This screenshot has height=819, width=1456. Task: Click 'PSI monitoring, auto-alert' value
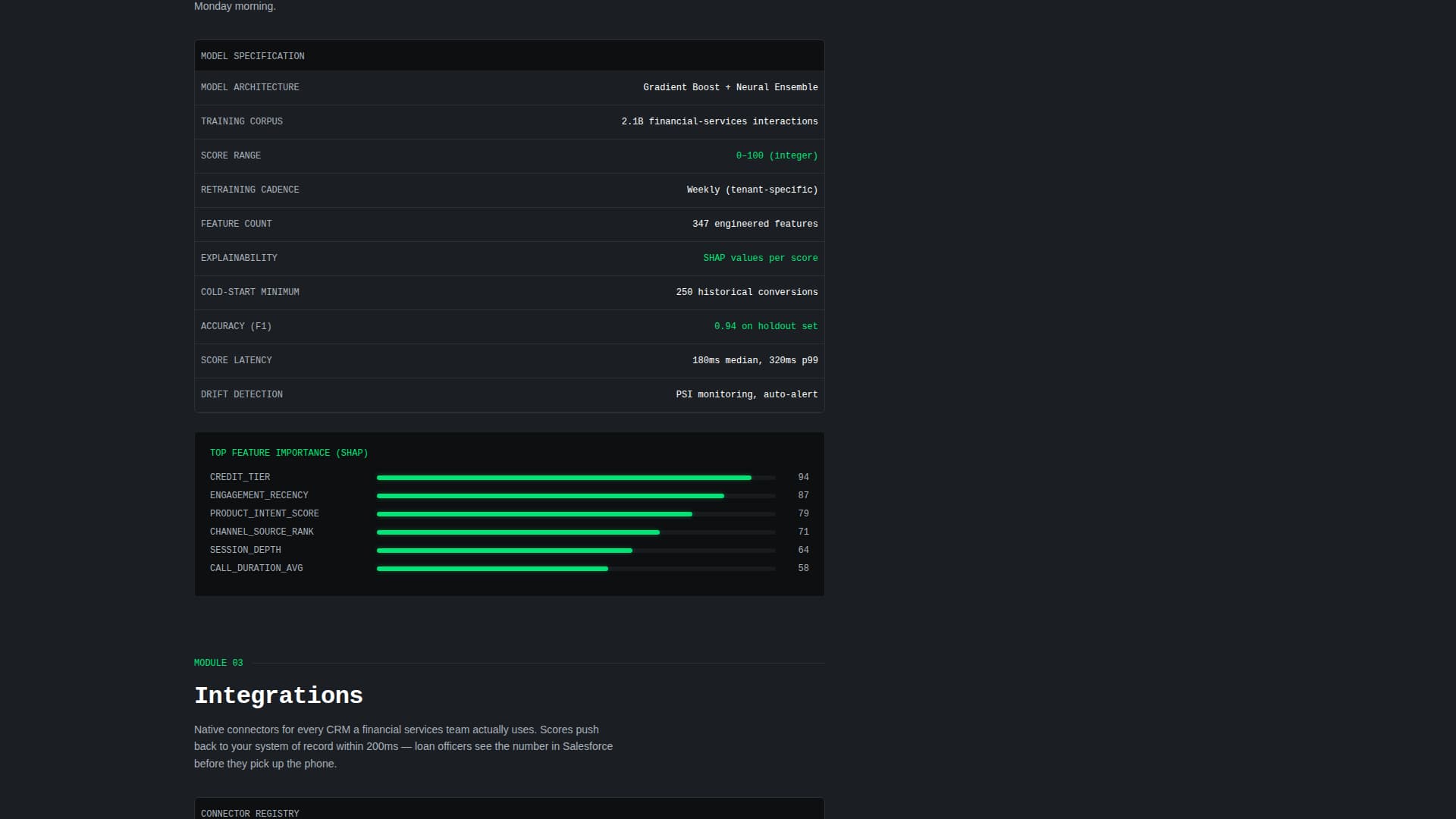coord(747,394)
